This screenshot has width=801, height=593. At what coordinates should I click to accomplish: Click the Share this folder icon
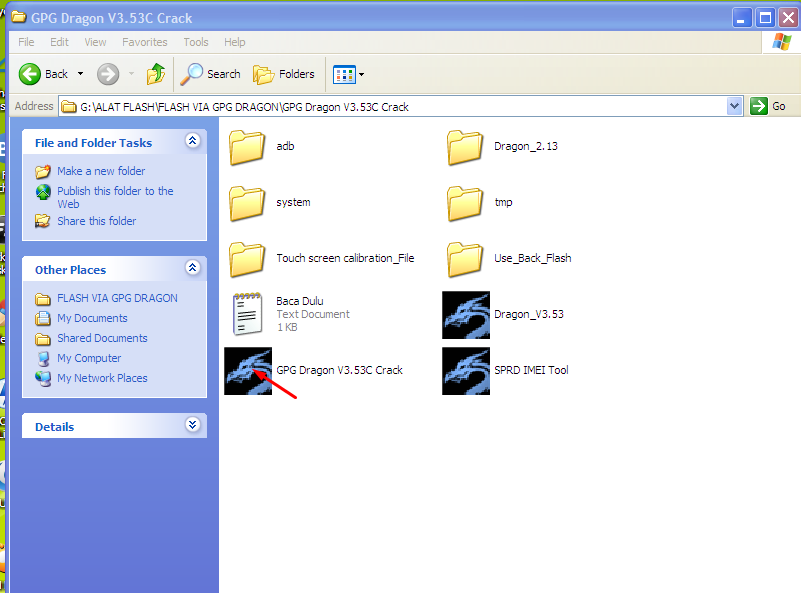click(x=43, y=221)
